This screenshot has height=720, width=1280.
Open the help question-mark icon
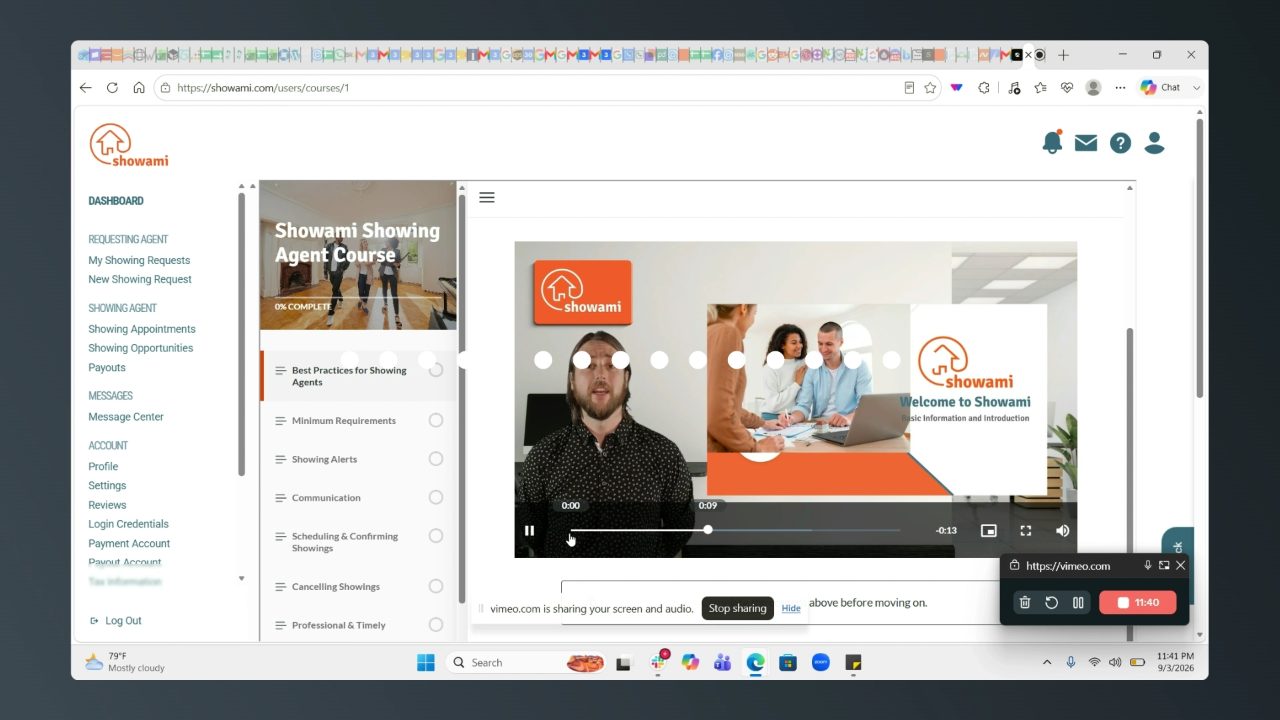pos(1120,143)
